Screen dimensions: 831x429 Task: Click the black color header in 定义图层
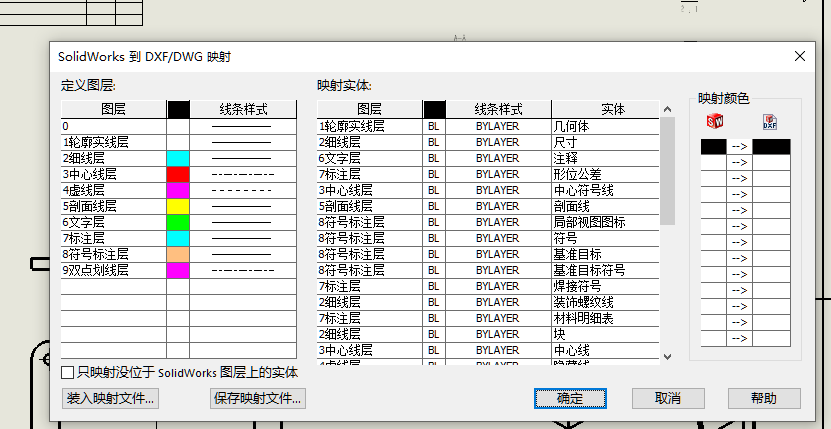coord(178,109)
